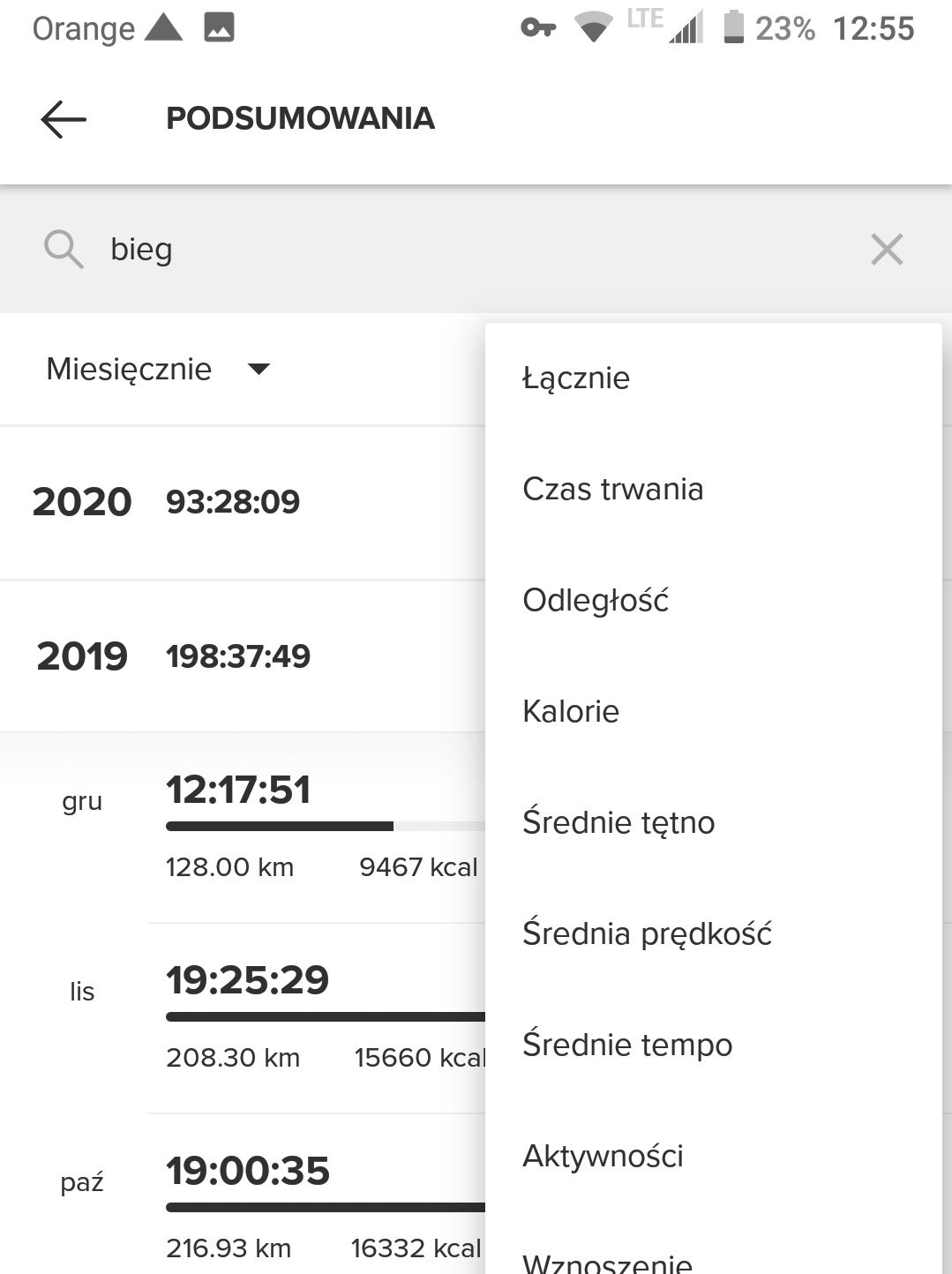Select Łącznie from the menu

(576, 378)
